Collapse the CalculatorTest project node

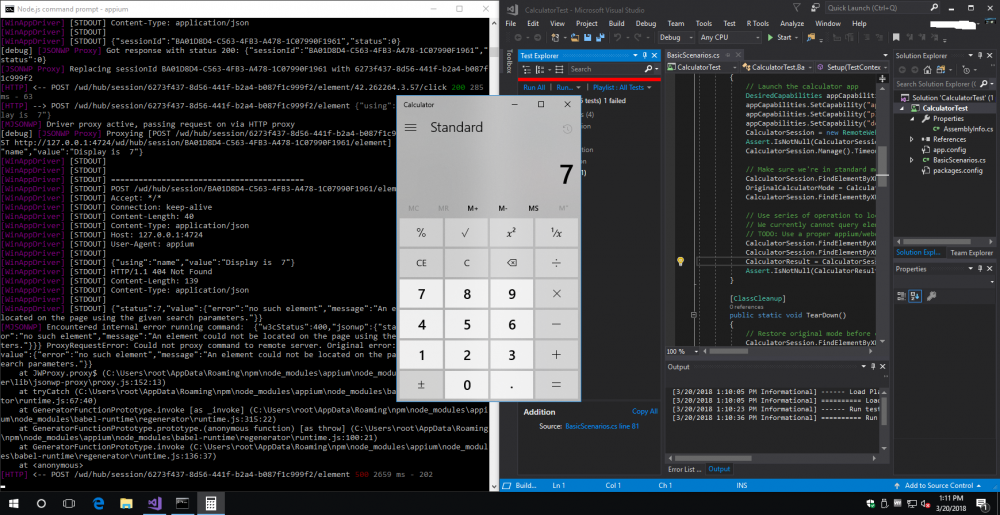(903, 108)
